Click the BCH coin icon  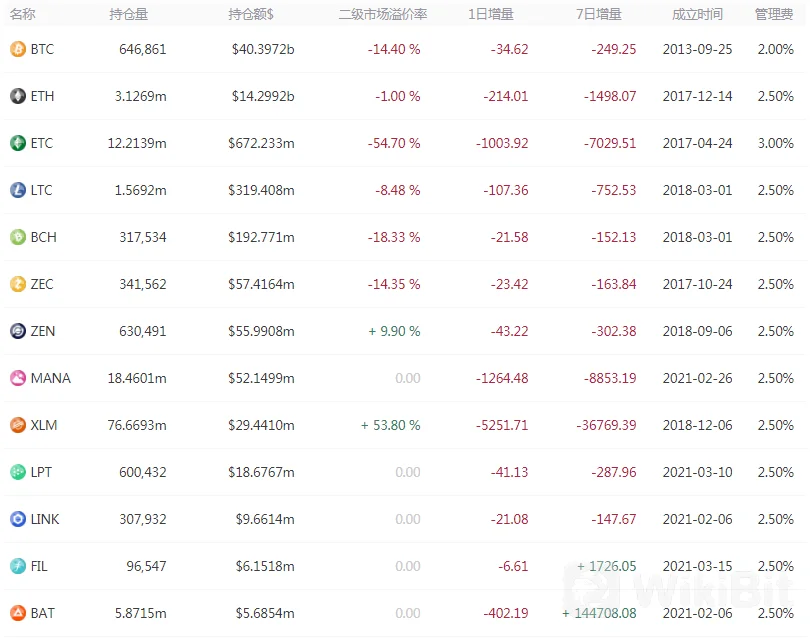(18, 237)
